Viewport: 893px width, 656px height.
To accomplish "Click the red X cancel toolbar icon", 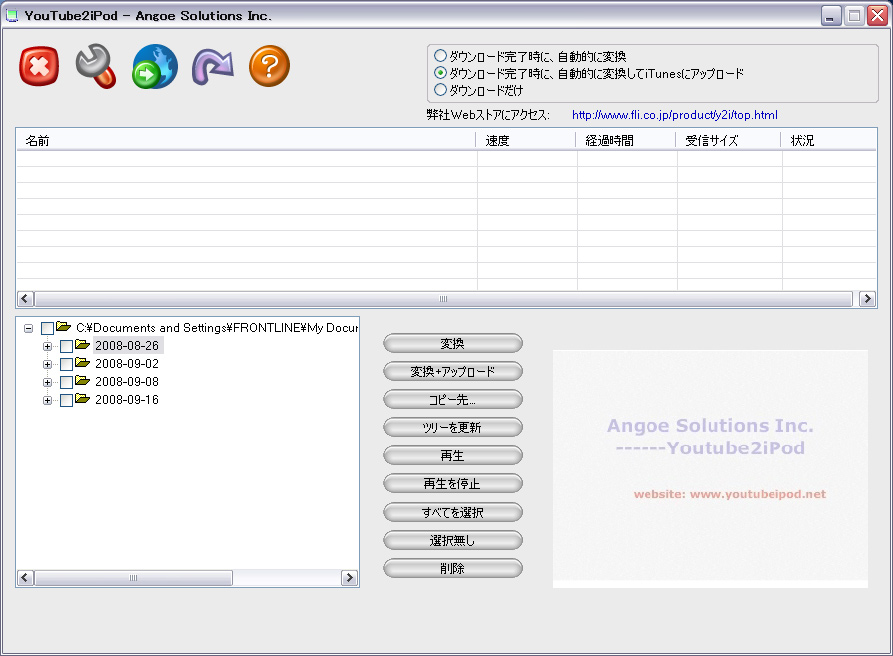I will pos(39,67).
